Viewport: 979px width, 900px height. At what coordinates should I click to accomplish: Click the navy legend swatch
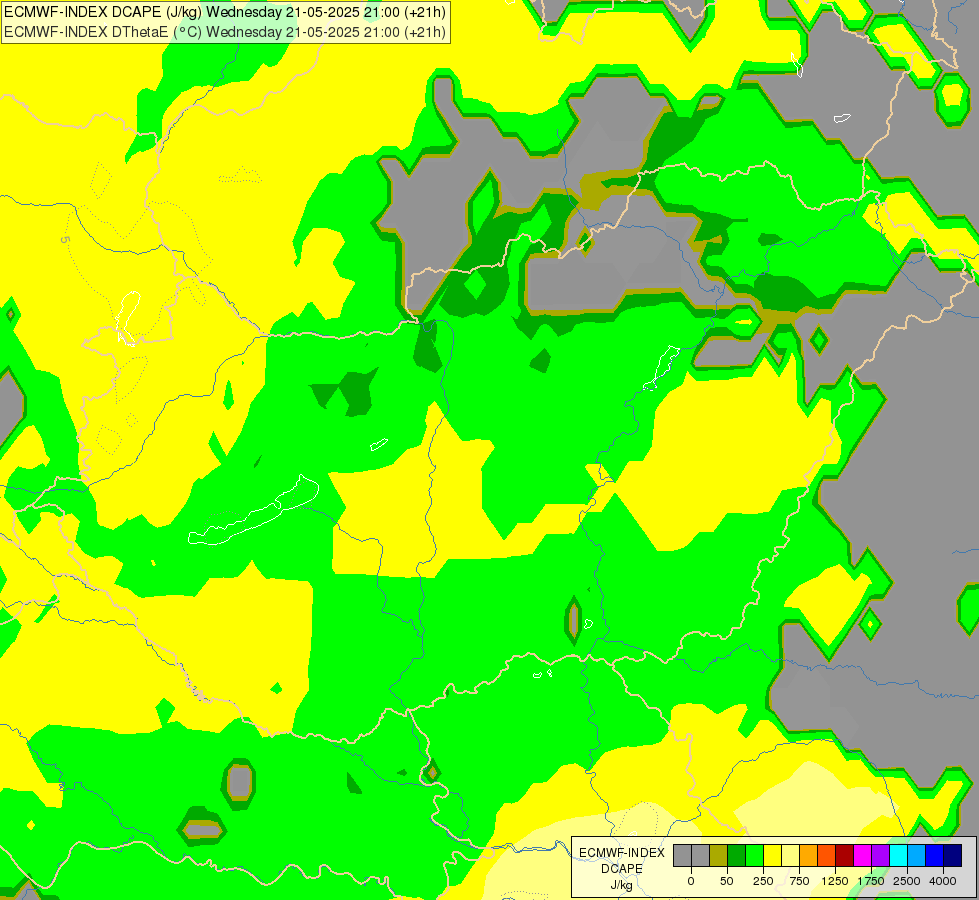pos(953,856)
